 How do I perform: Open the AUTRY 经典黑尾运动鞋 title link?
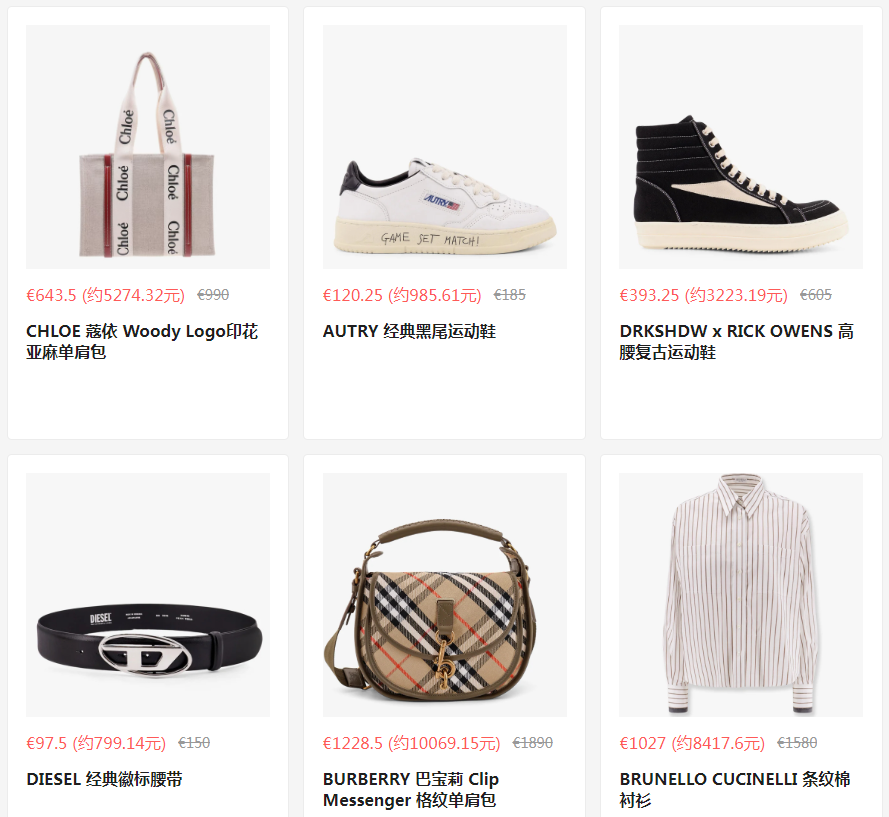click(409, 331)
